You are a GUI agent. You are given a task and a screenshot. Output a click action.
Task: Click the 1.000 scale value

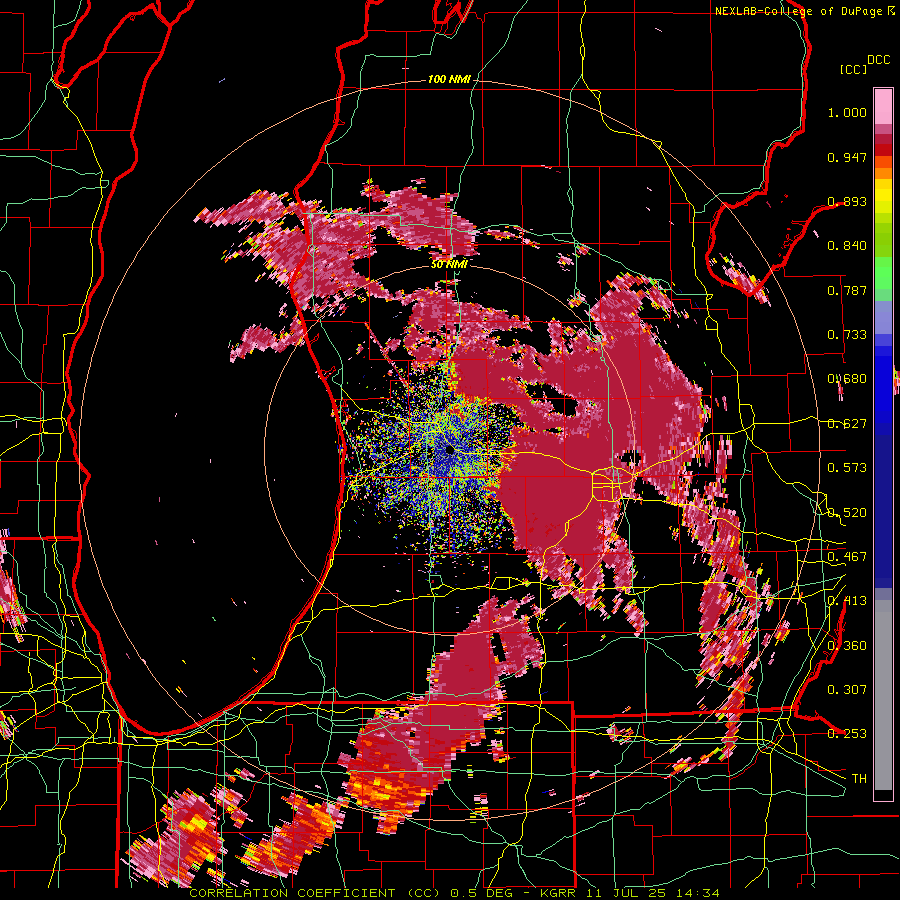tap(847, 112)
